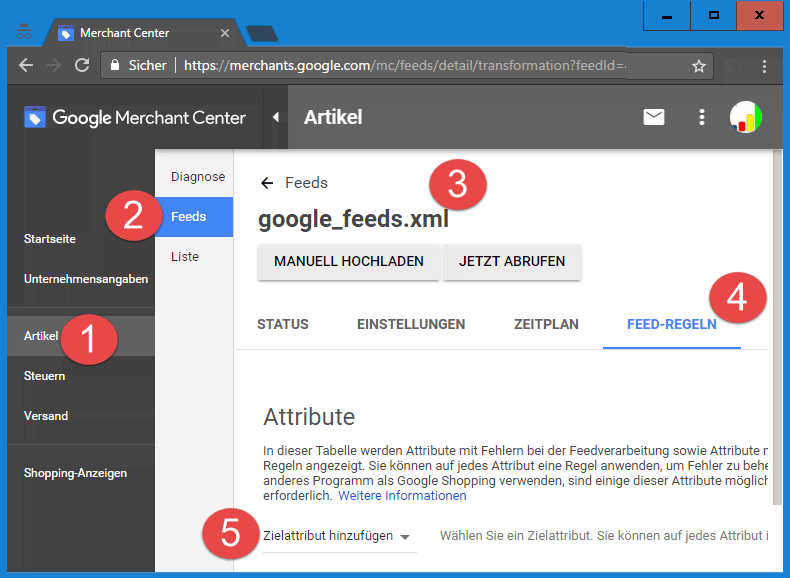
Task: Select FEED-REGELN tab
Action: point(672,324)
